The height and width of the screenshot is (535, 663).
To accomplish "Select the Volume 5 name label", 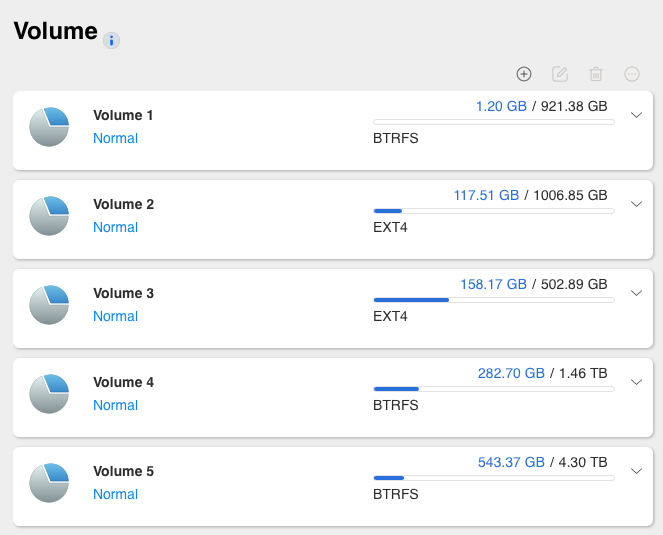I will [123, 471].
